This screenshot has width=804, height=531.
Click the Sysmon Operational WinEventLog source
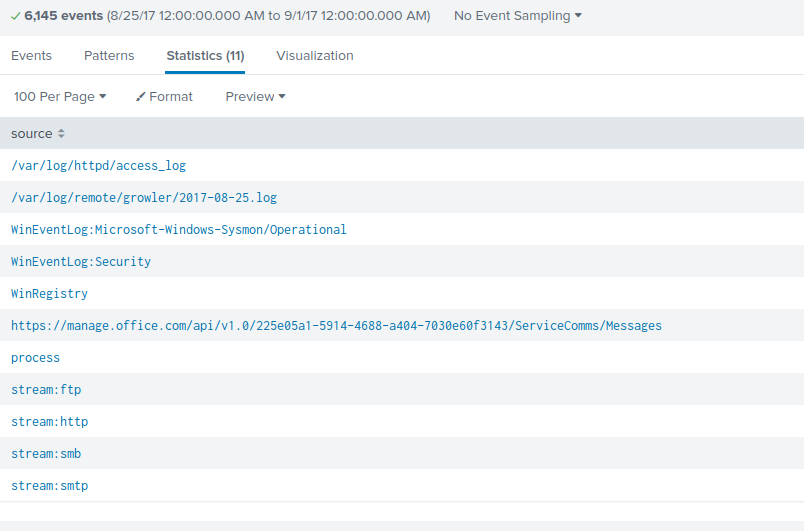pos(178,230)
